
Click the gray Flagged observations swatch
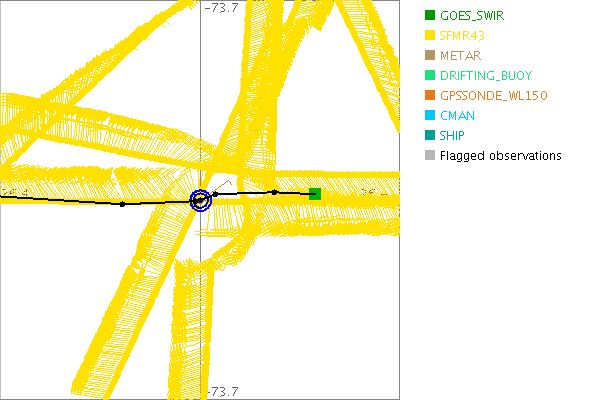[x=429, y=156]
